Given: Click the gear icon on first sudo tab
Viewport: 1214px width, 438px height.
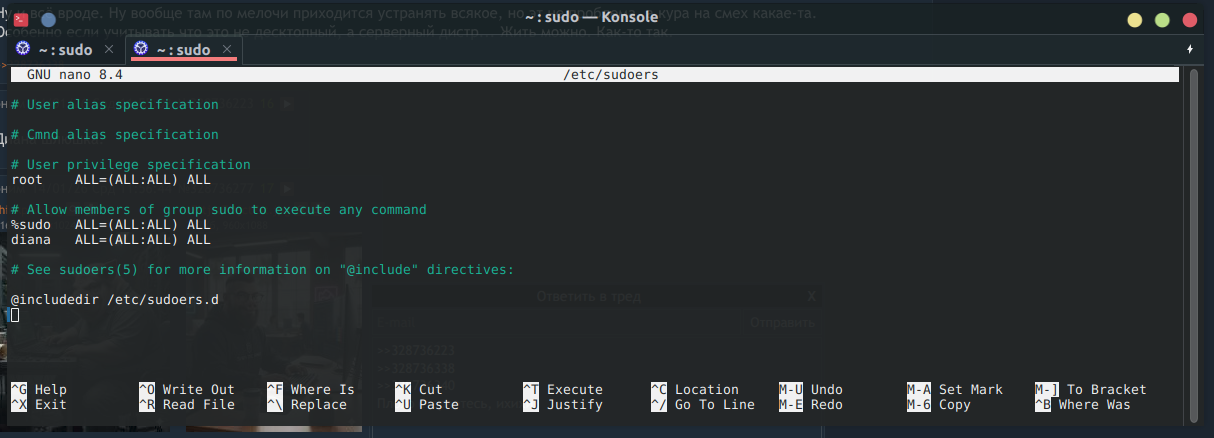Looking at the screenshot, I should (22, 49).
